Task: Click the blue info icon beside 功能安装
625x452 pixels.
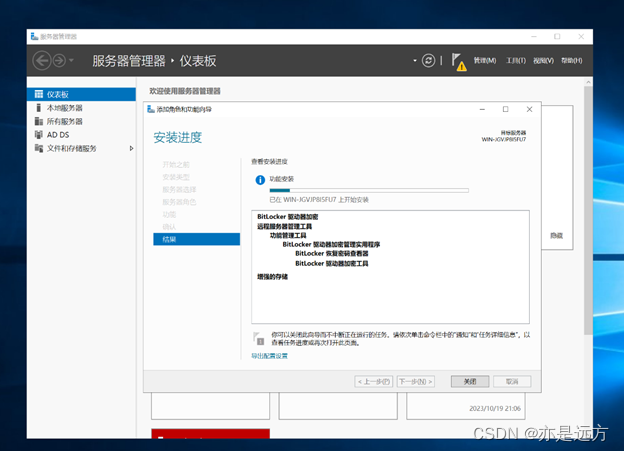Action: 260,180
